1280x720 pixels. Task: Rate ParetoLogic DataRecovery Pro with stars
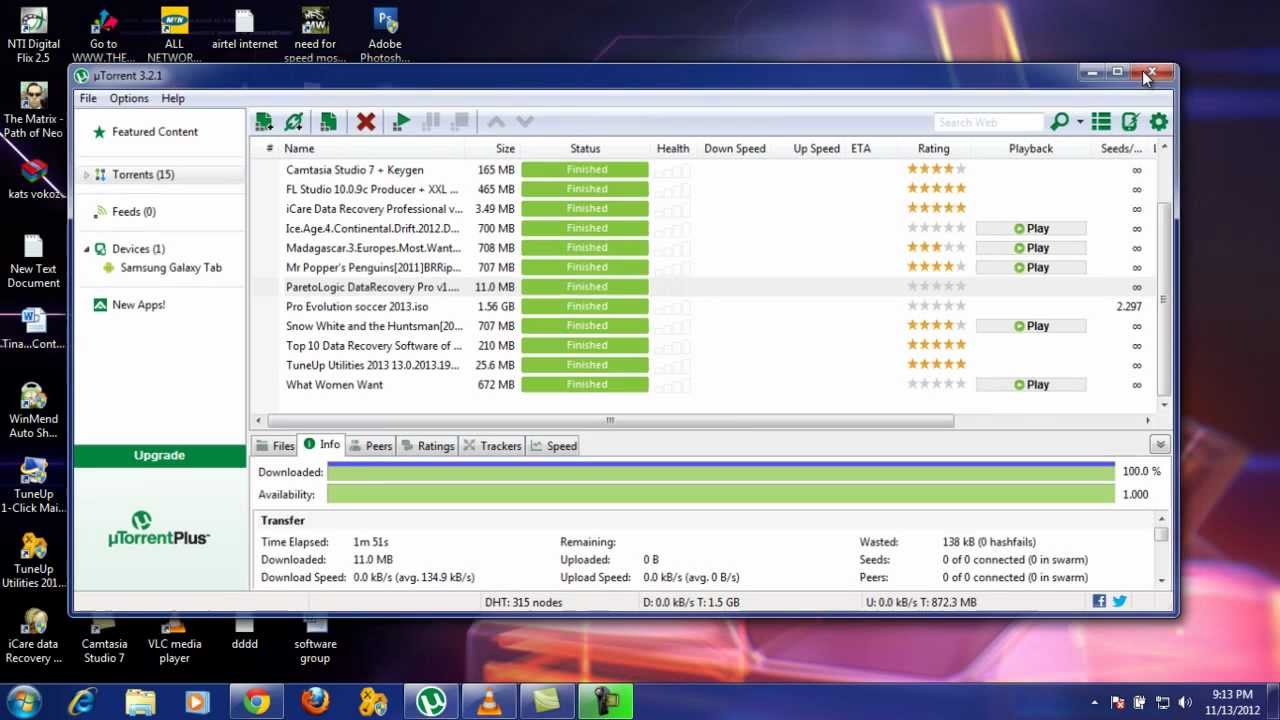point(936,287)
